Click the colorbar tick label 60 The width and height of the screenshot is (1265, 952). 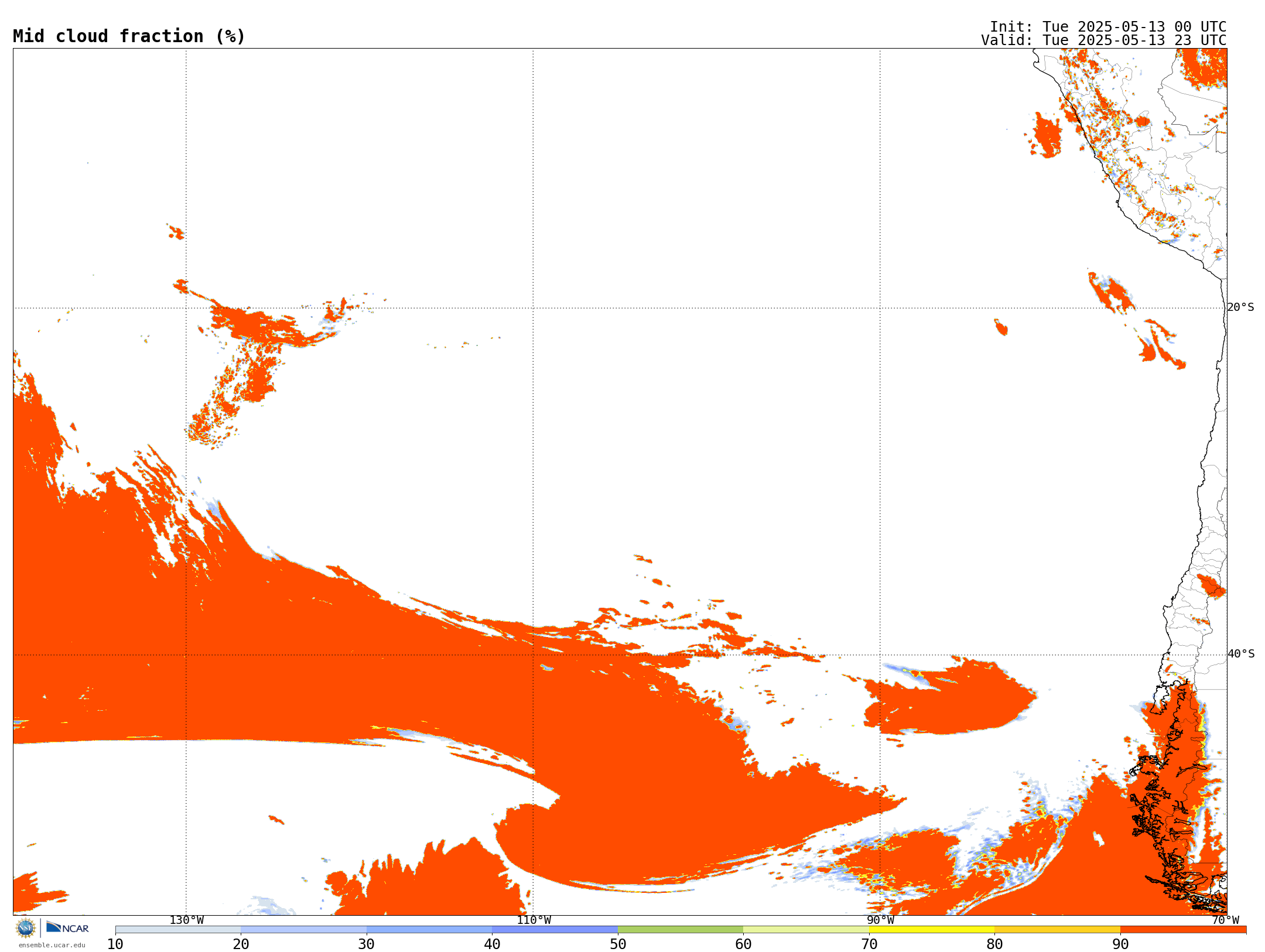coord(743,944)
